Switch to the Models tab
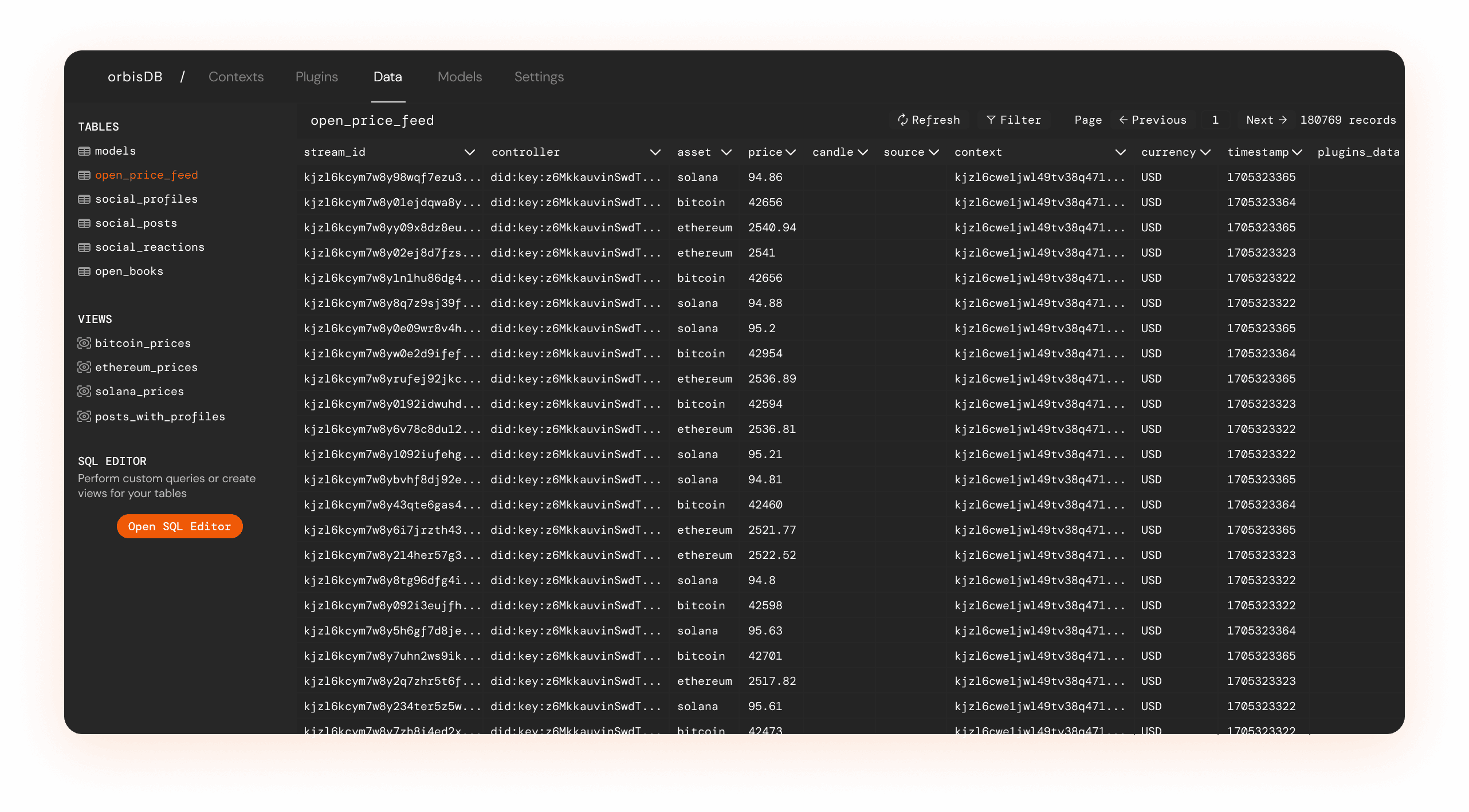Screen dimensions: 1469x812 tap(459, 77)
